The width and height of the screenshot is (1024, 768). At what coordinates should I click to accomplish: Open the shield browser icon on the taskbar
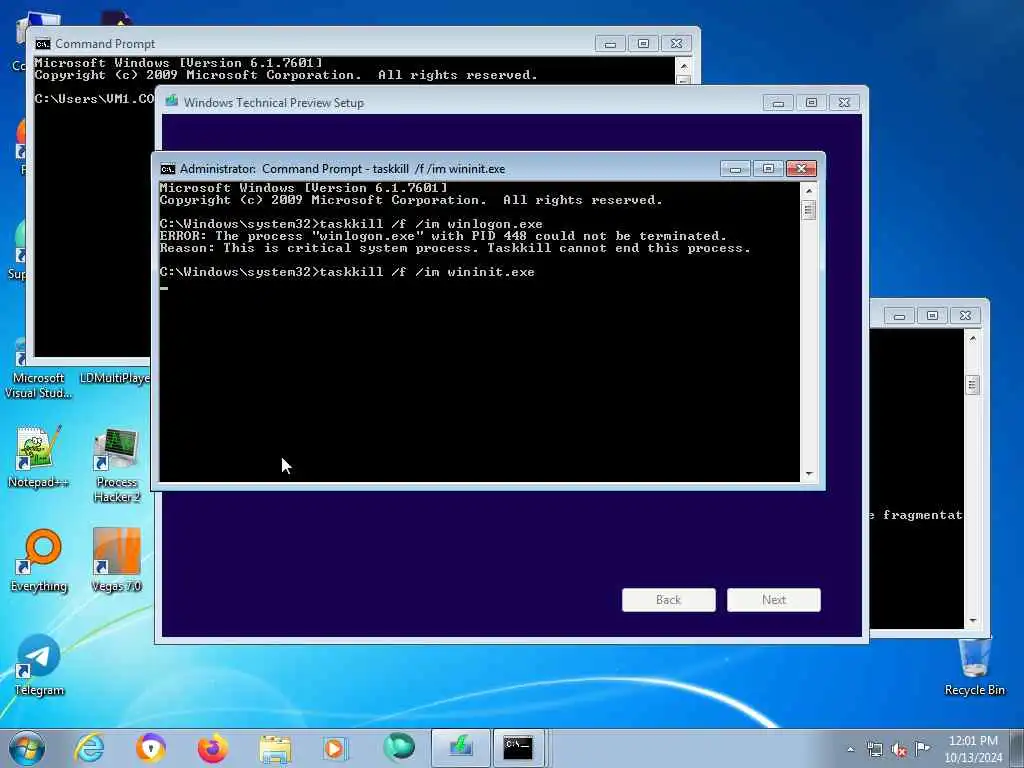(x=151, y=748)
